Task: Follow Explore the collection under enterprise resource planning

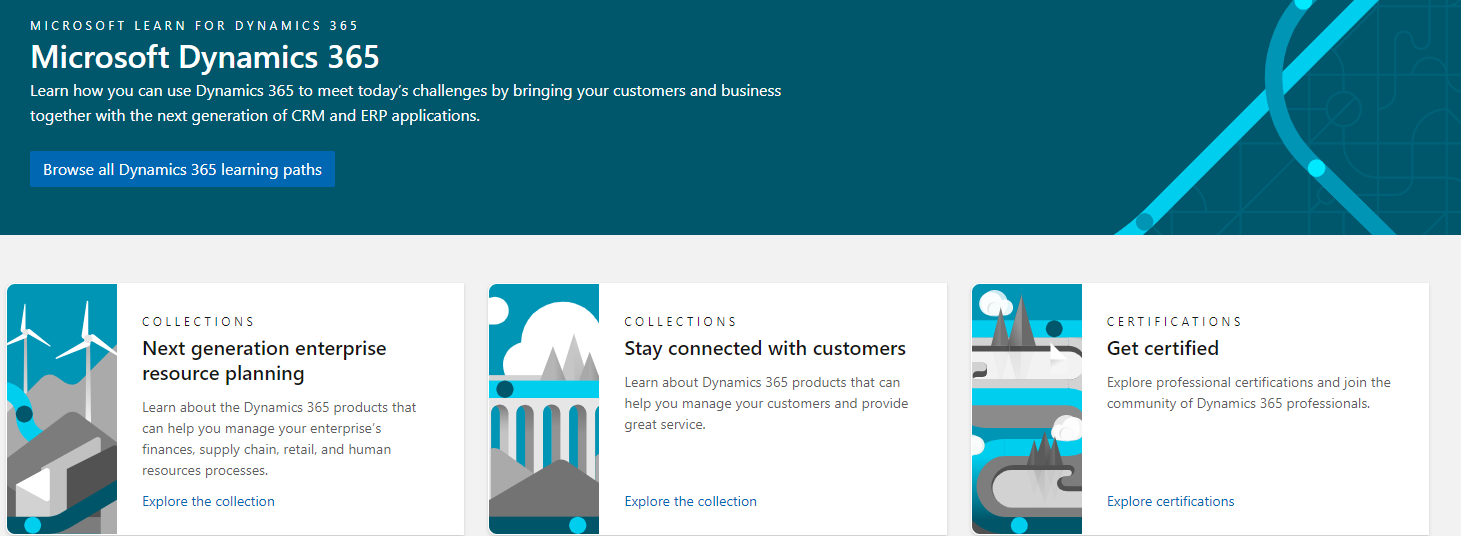Action: pyautogui.click(x=208, y=501)
